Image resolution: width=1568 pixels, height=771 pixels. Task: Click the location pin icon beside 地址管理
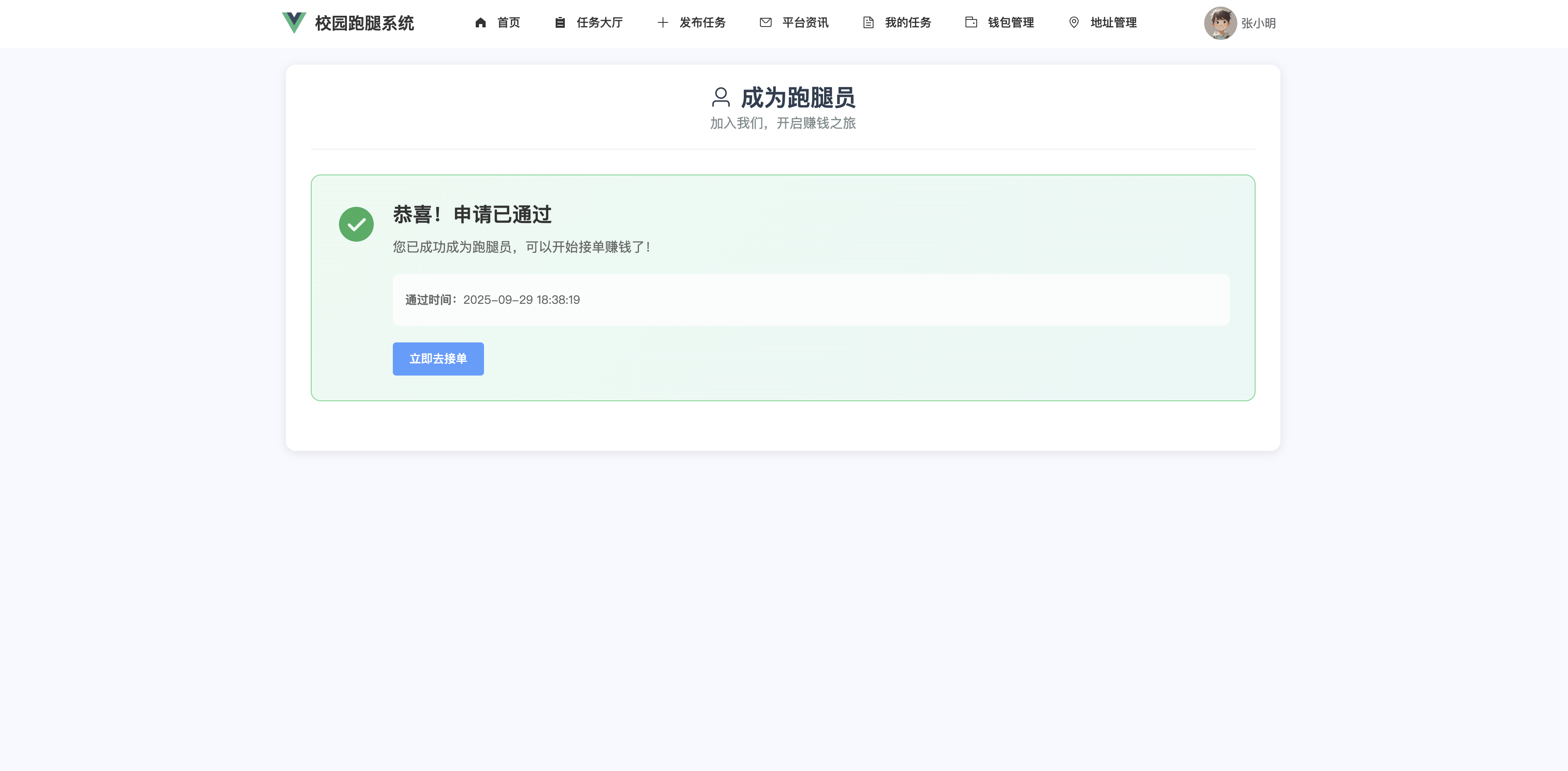[1074, 22]
